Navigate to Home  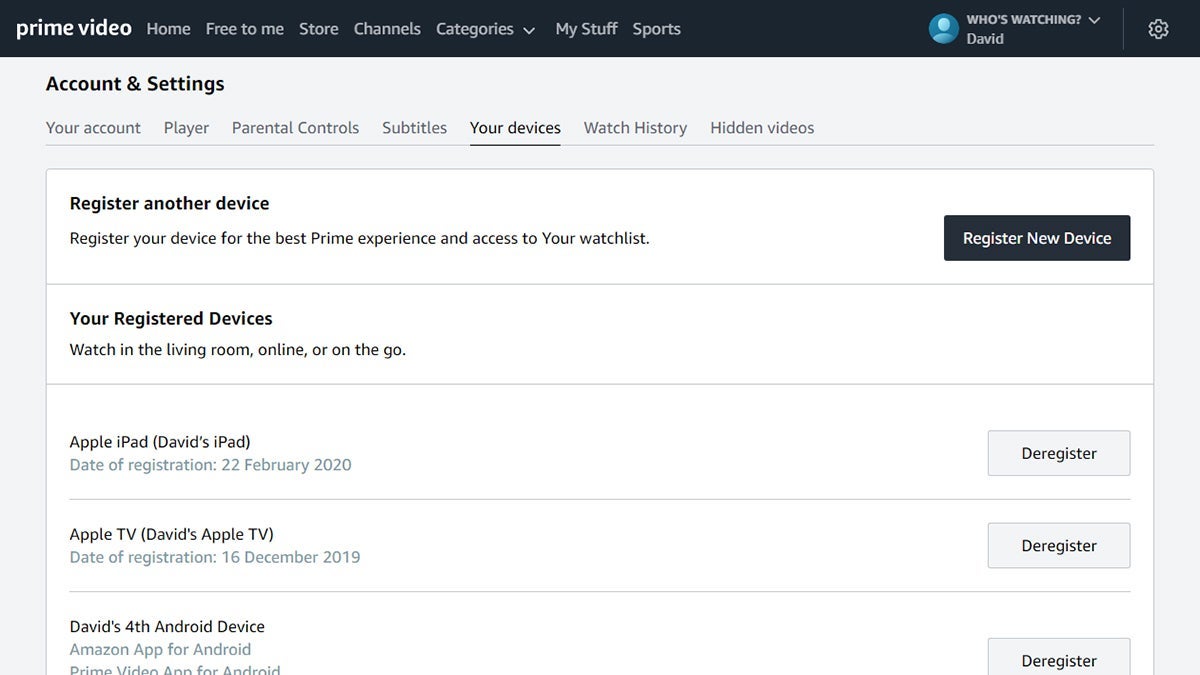point(167,29)
